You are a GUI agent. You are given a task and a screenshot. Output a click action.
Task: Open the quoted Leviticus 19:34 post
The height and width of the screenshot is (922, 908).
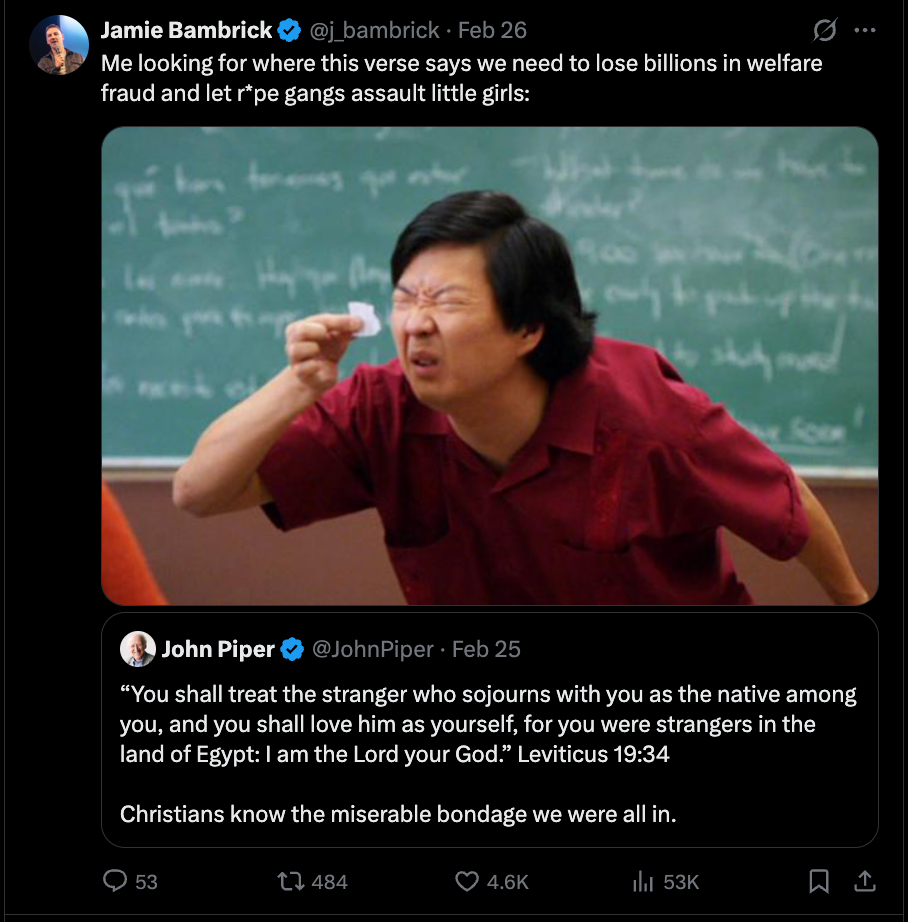pos(489,740)
